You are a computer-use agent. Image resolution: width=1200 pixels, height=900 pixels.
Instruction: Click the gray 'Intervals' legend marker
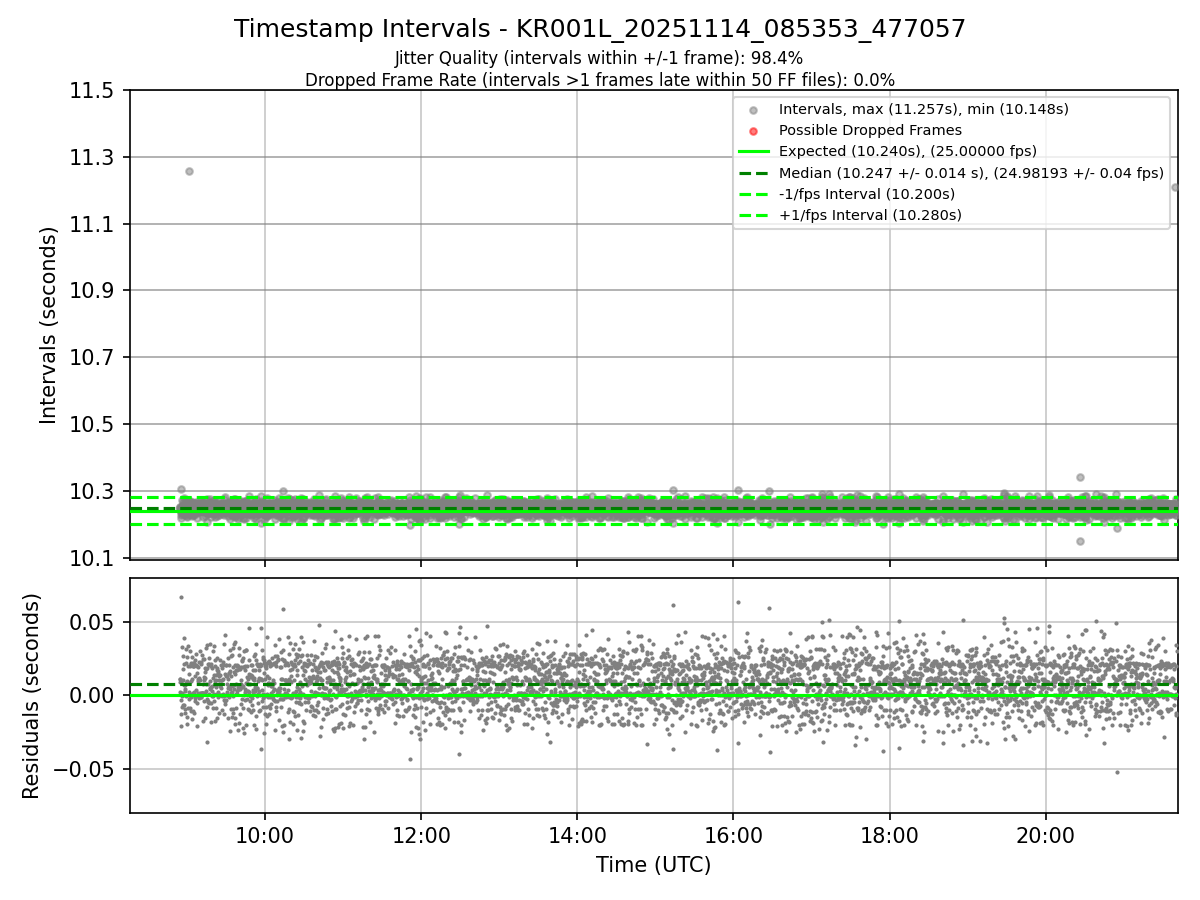pos(754,110)
